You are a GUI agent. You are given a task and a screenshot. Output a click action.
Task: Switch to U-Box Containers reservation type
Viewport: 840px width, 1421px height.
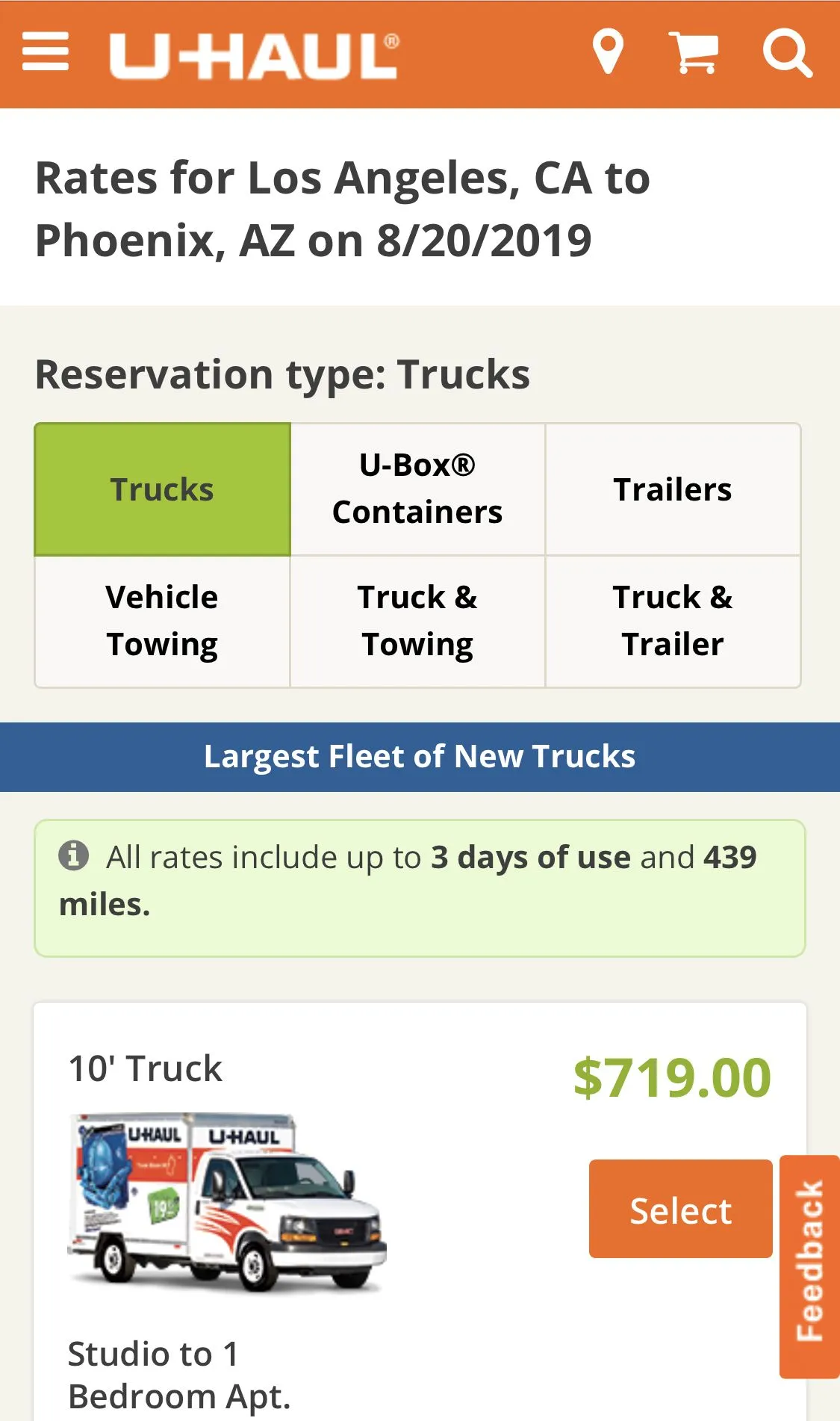point(417,489)
